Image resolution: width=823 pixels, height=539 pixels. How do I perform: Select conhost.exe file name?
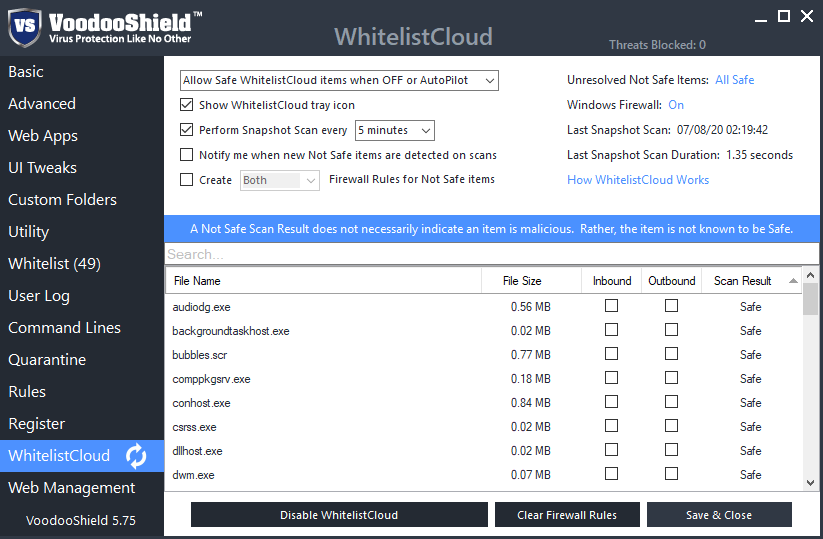(202, 403)
